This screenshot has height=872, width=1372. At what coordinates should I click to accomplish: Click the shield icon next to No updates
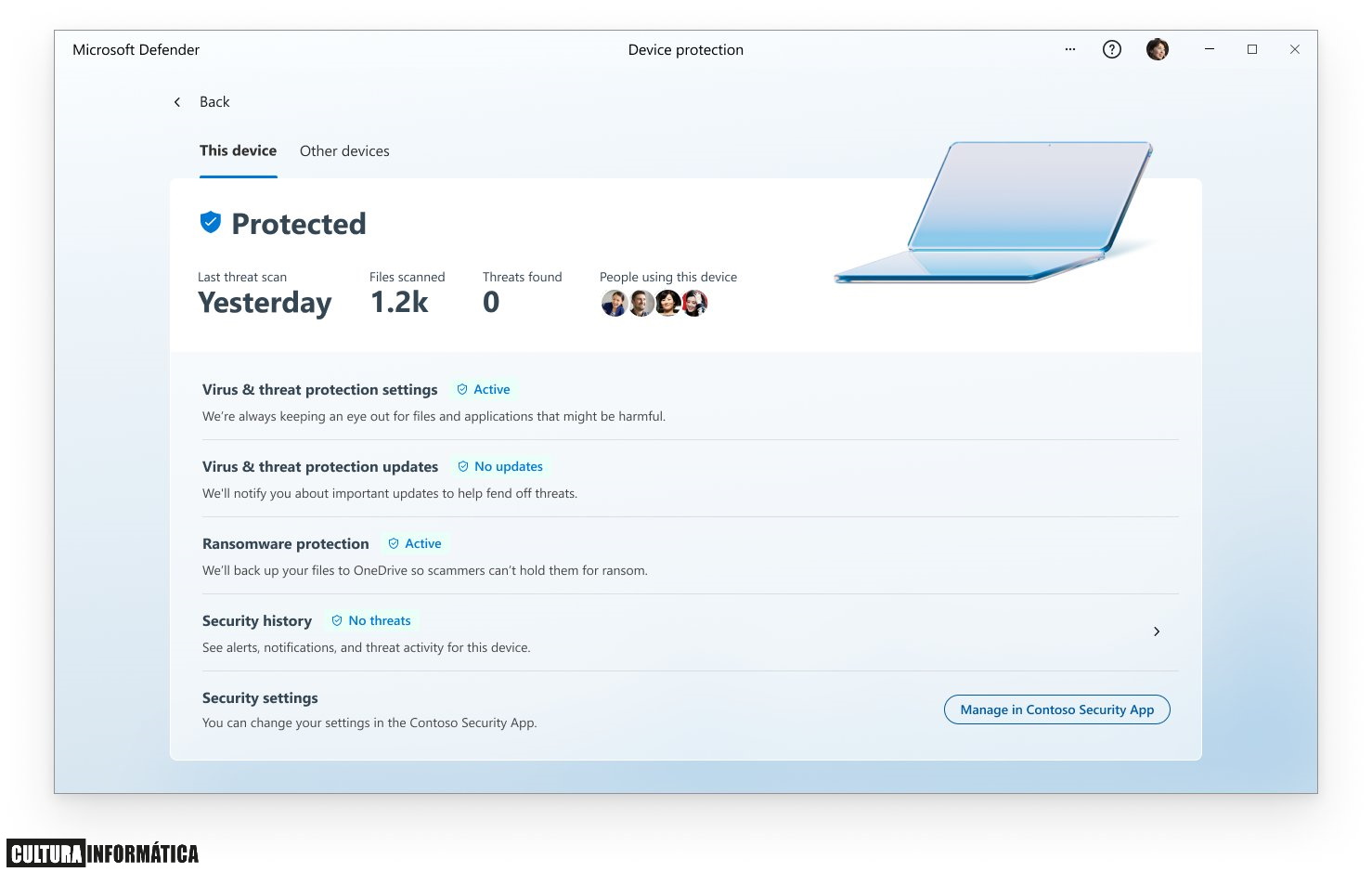(x=463, y=466)
